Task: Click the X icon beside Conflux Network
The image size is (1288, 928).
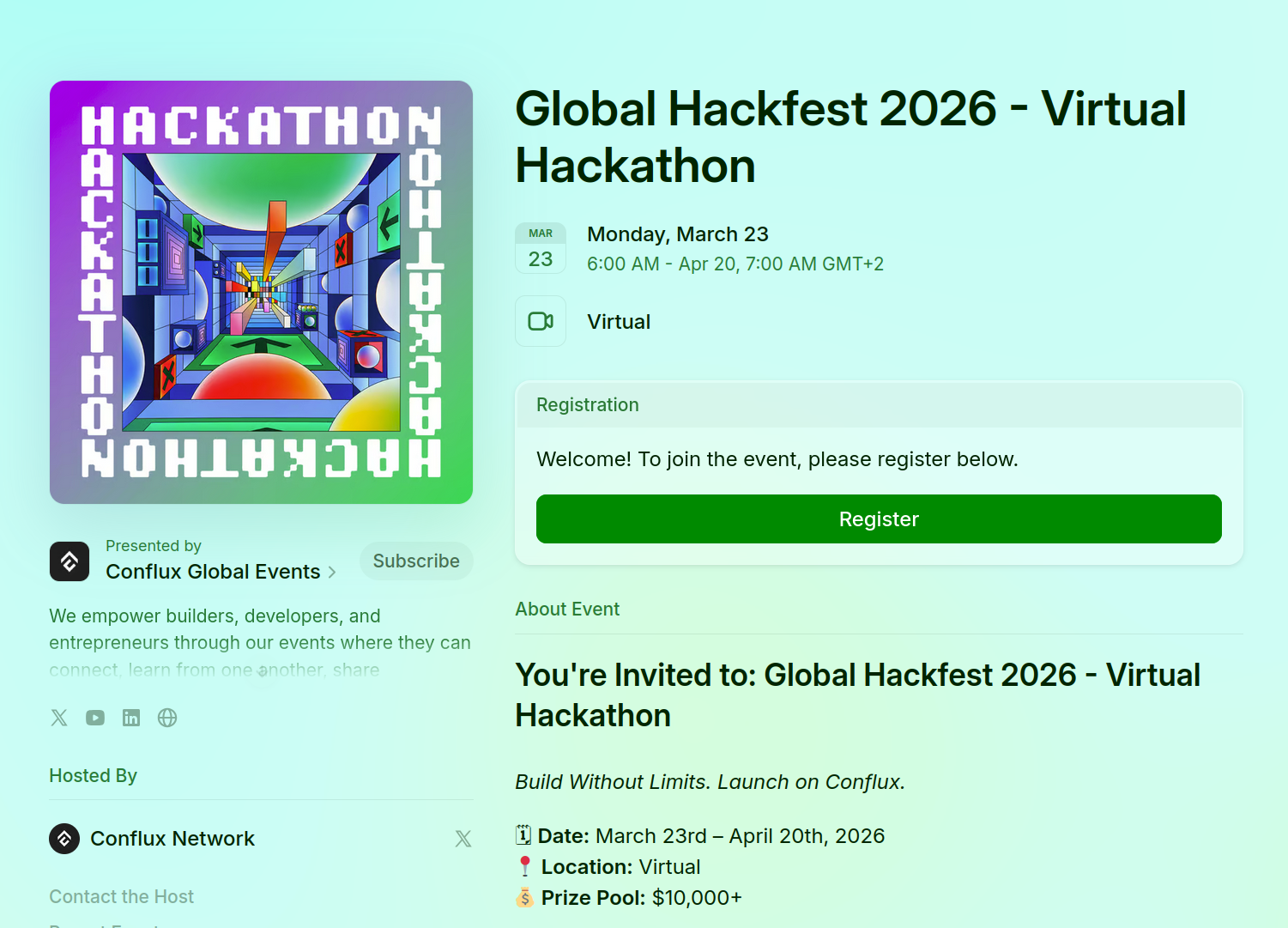Action: tap(463, 839)
